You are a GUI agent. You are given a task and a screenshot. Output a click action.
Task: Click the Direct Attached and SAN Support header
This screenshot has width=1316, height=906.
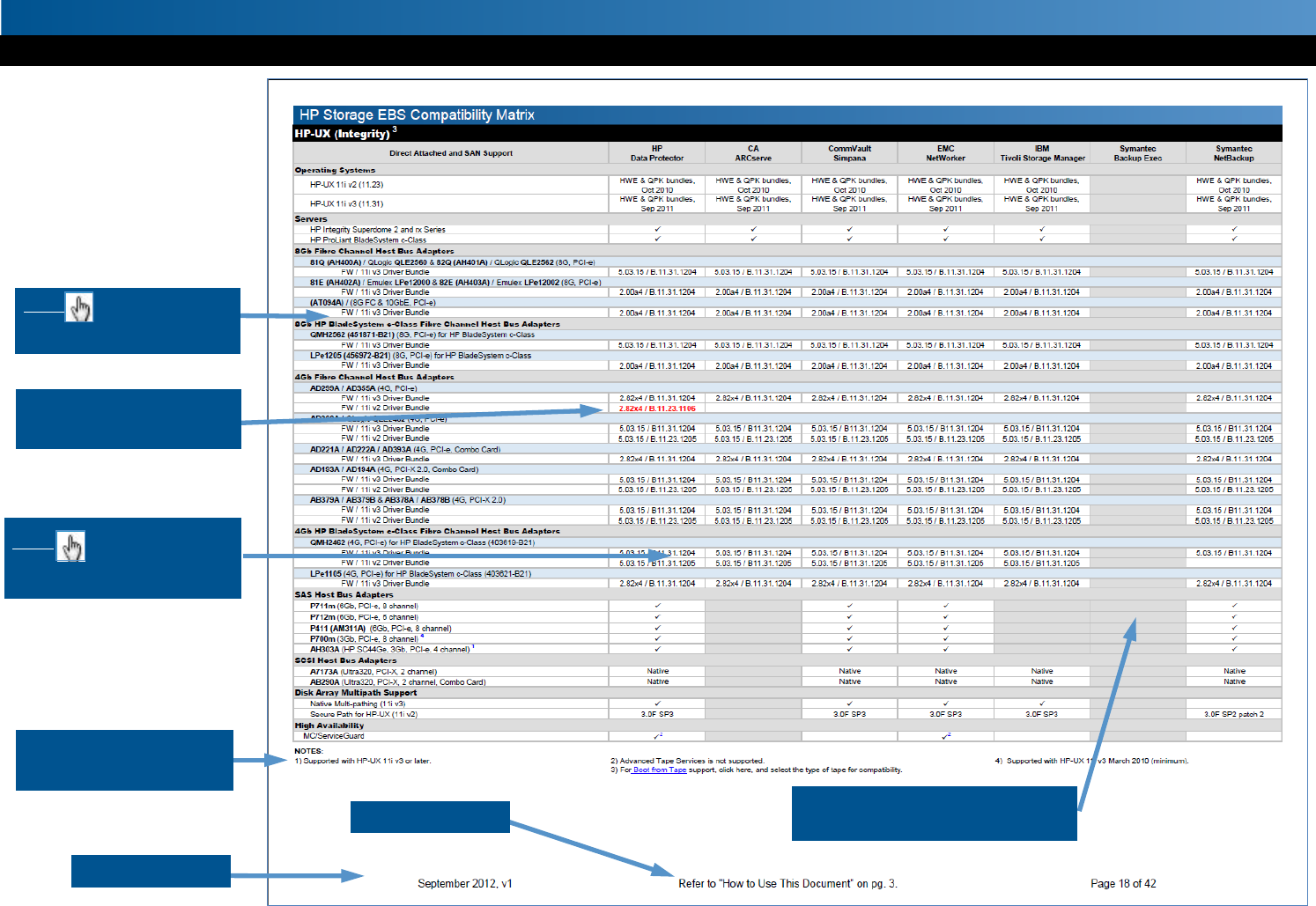click(451, 153)
